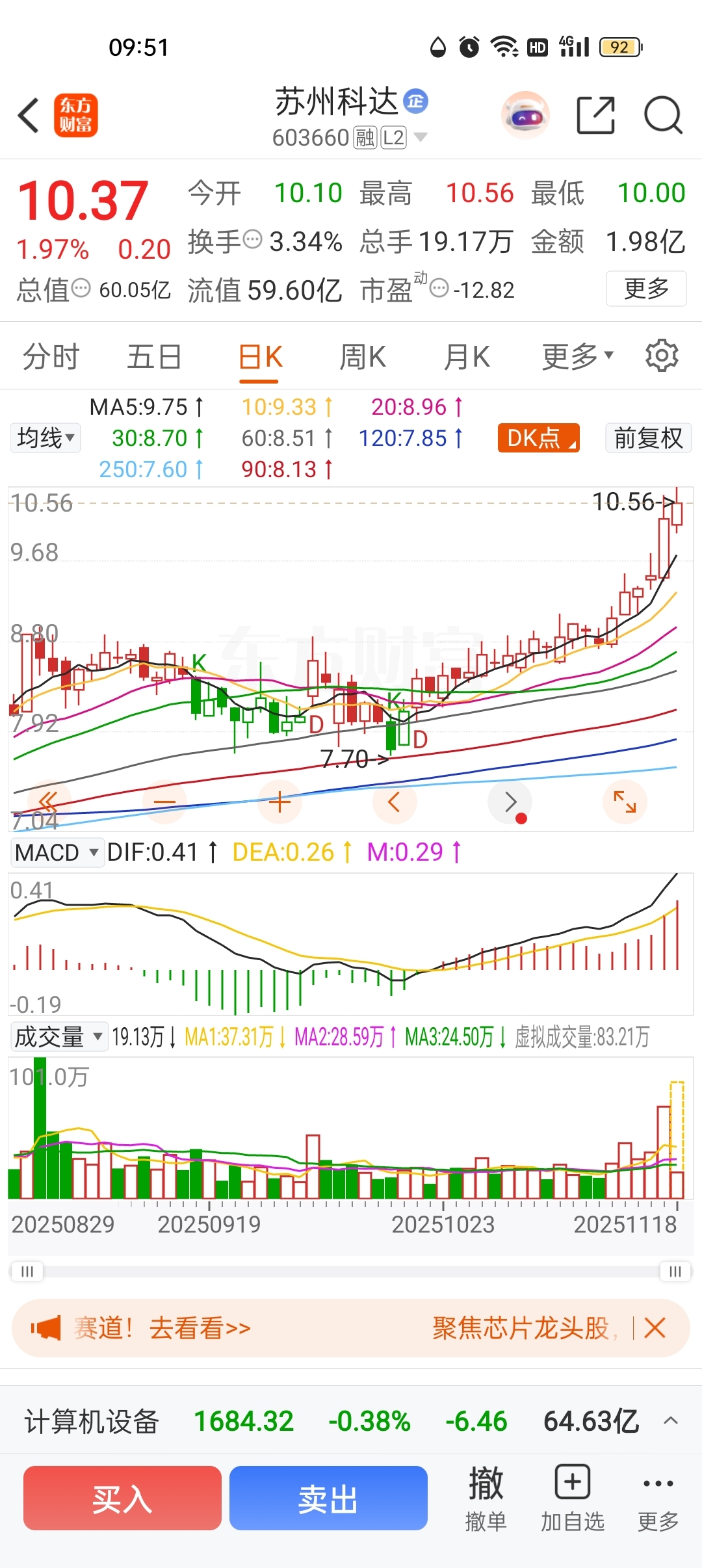
Task: Expand sector bar chevron up
Action: (671, 1420)
